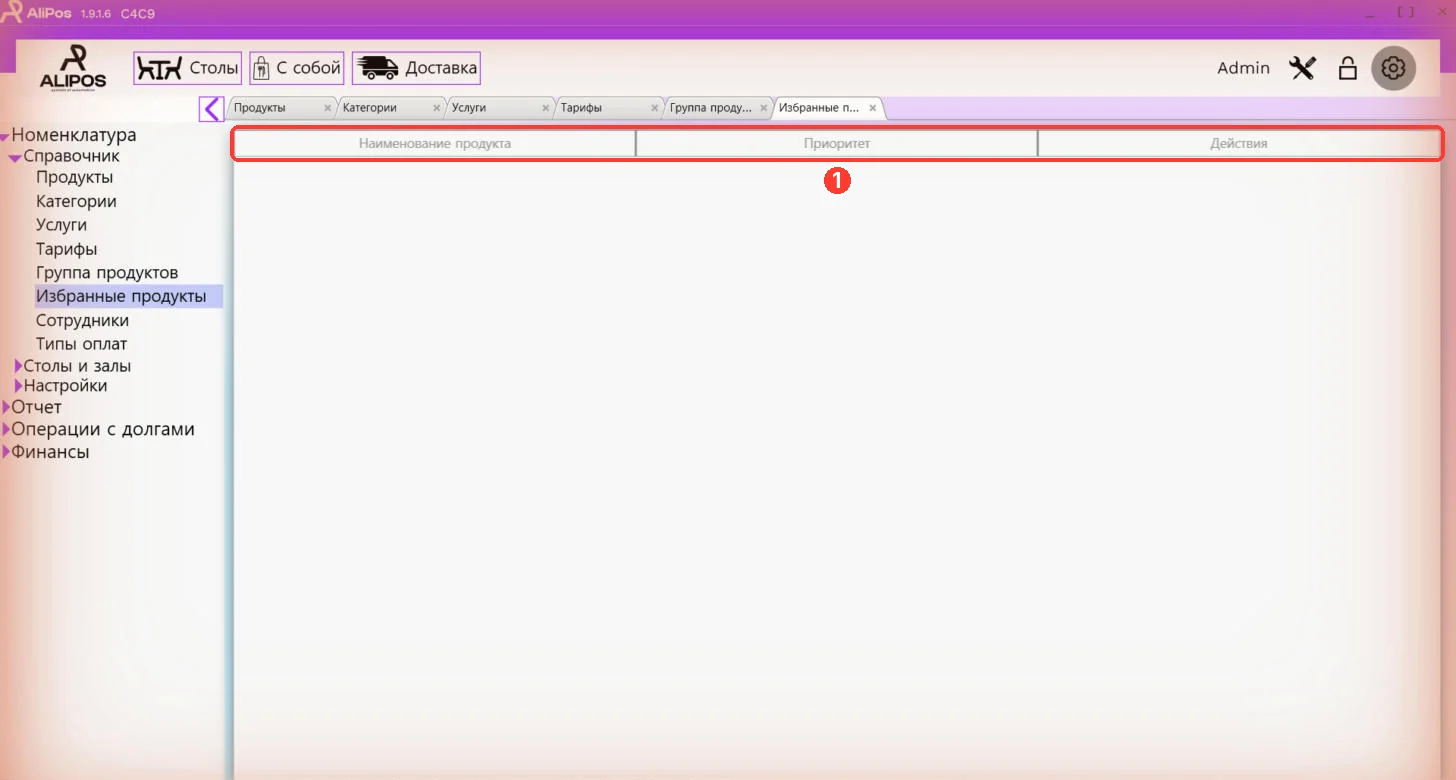Close the Избранные п... tab
1456x780 pixels.
click(873, 108)
